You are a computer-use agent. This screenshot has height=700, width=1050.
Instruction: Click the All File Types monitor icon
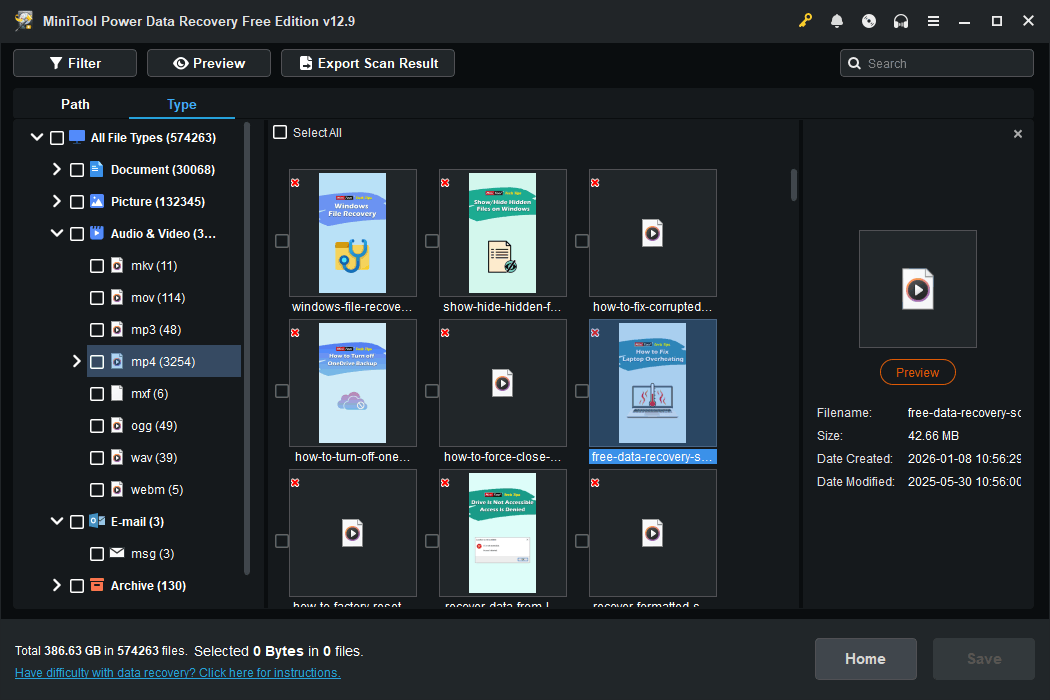(77, 137)
